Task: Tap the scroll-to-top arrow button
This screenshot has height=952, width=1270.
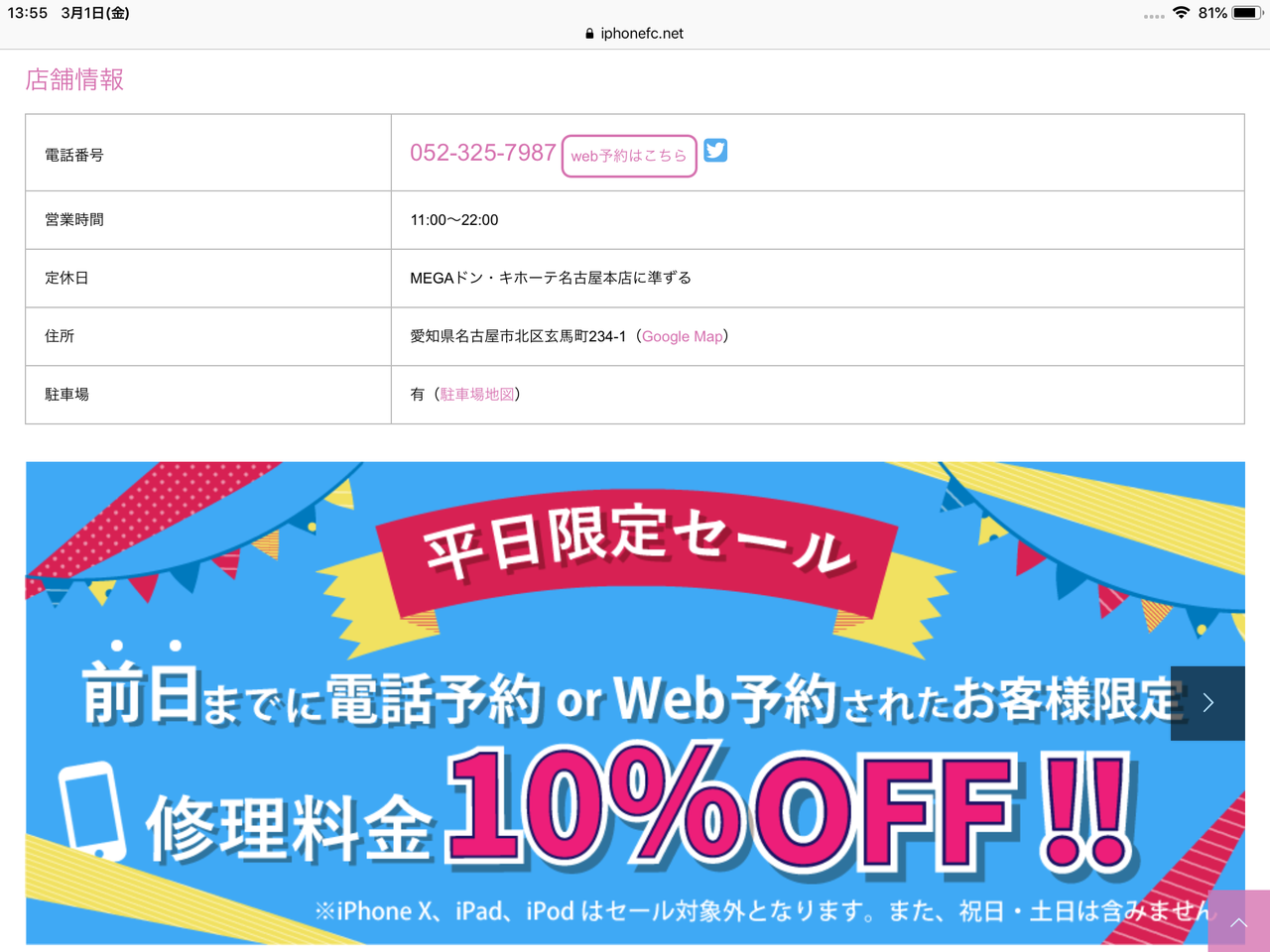Action: click(1238, 921)
